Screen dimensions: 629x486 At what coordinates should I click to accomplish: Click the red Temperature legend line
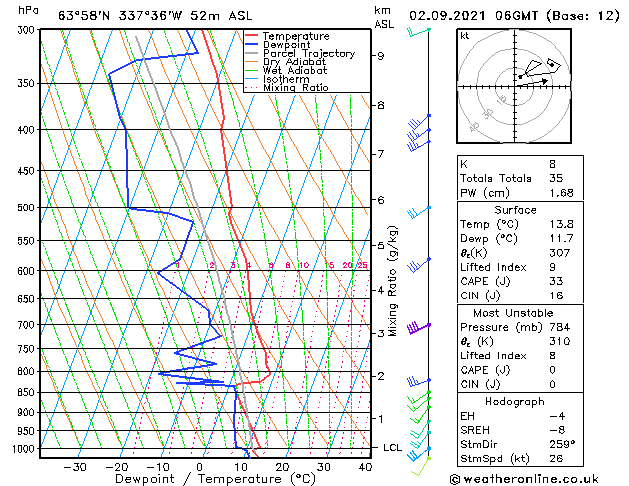(252, 36)
